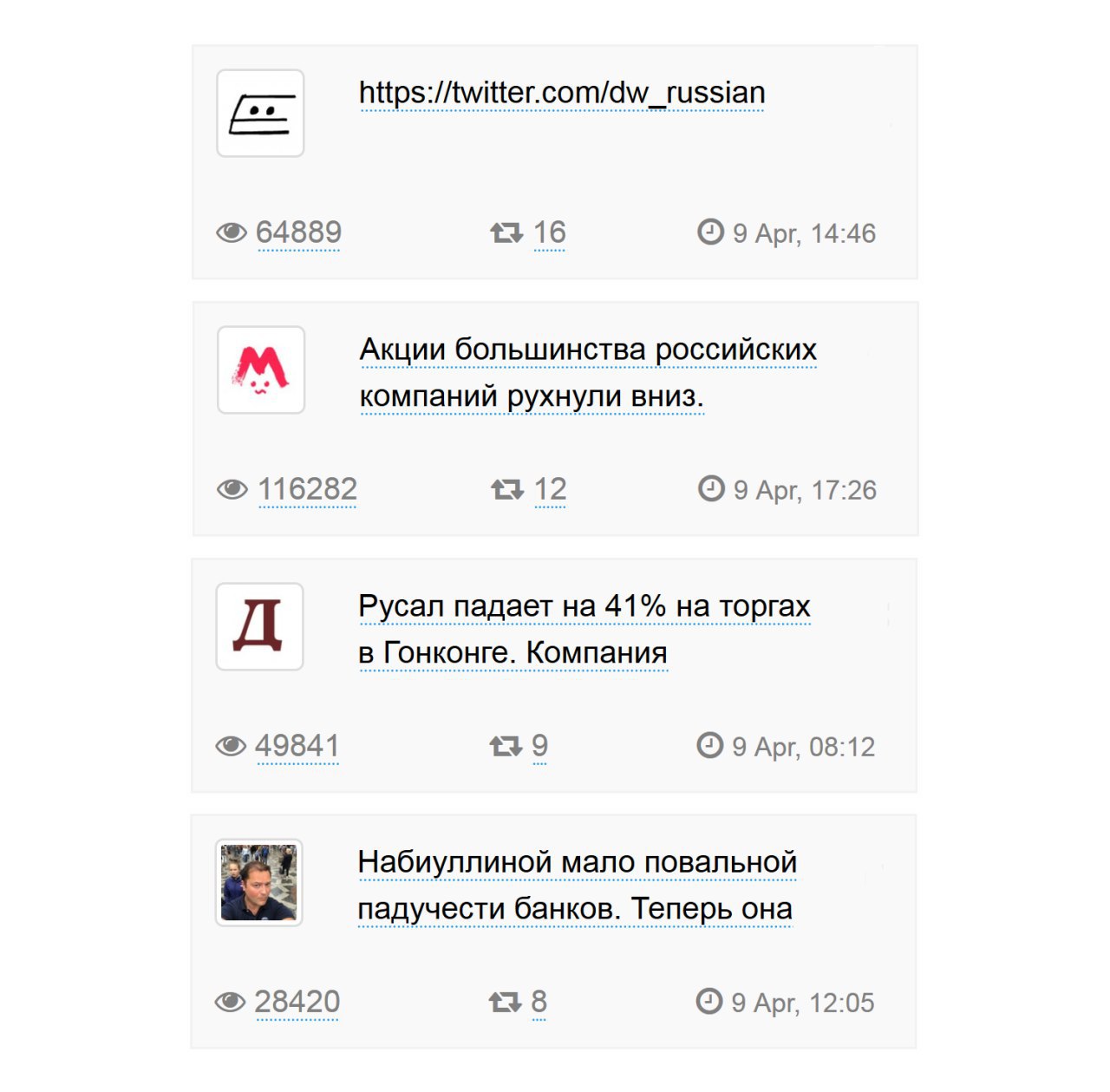
Task: Click the eye icon beside 116282 views
Action: (x=232, y=489)
